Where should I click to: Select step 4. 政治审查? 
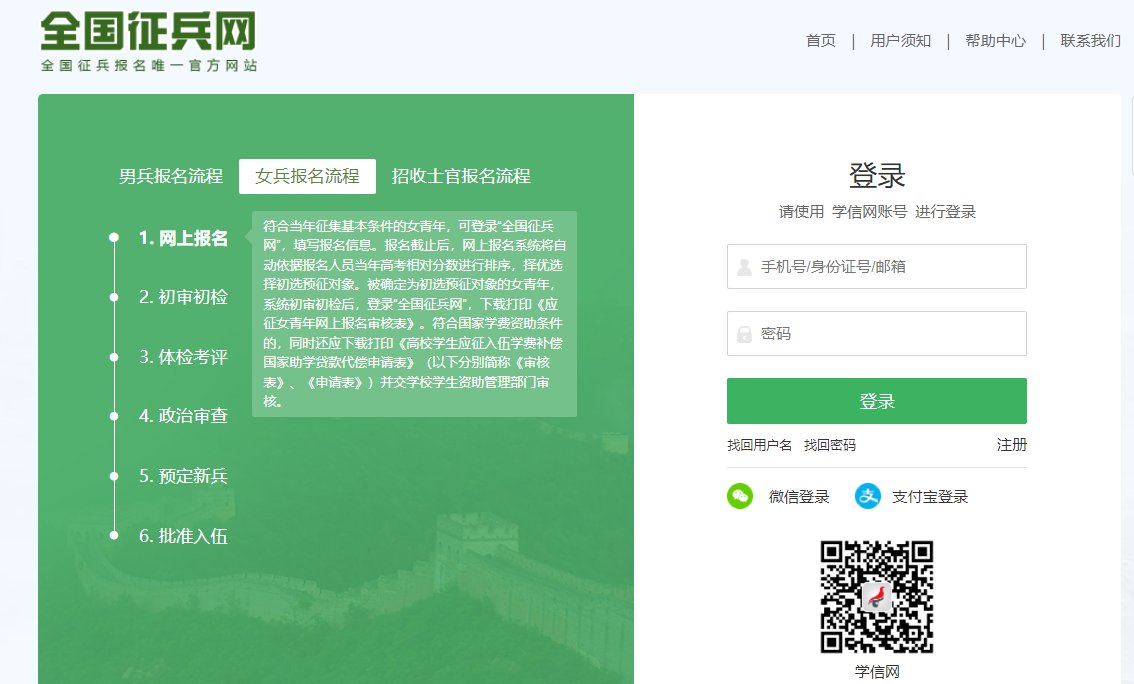tap(183, 416)
